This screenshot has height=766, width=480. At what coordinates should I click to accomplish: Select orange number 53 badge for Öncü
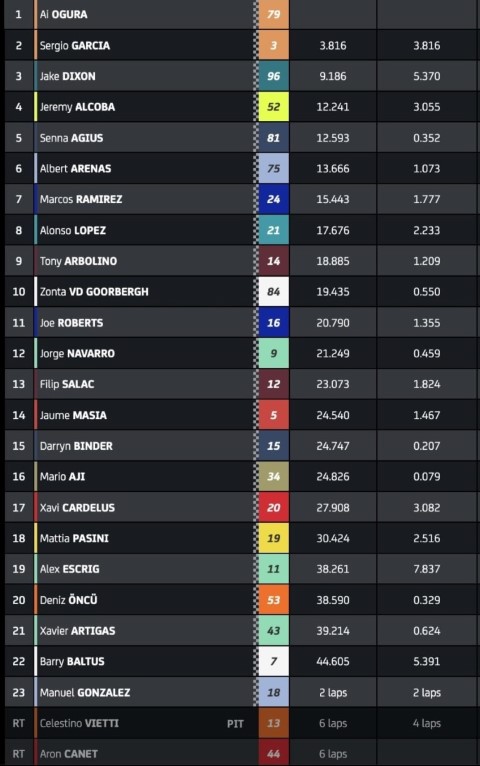point(273,600)
